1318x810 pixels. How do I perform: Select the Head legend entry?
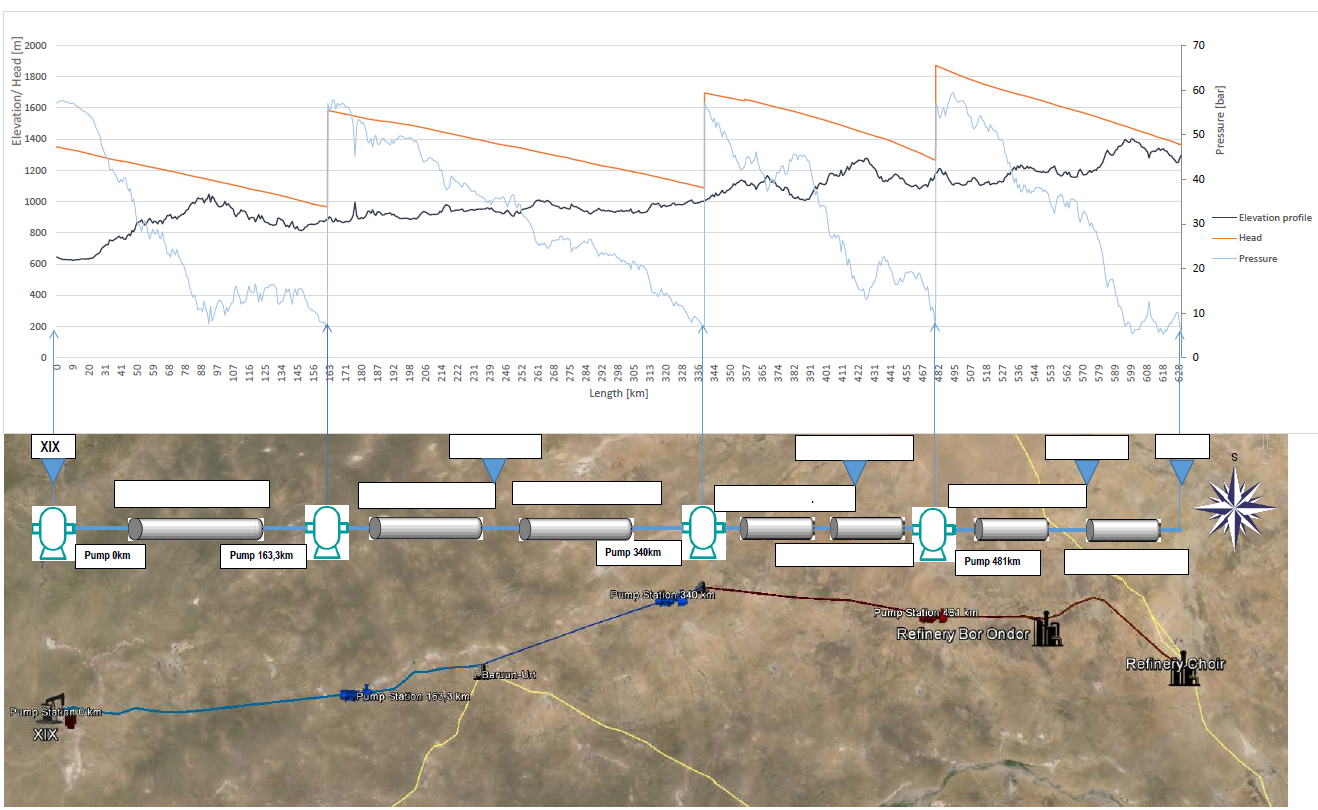(x=1249, y=238)
